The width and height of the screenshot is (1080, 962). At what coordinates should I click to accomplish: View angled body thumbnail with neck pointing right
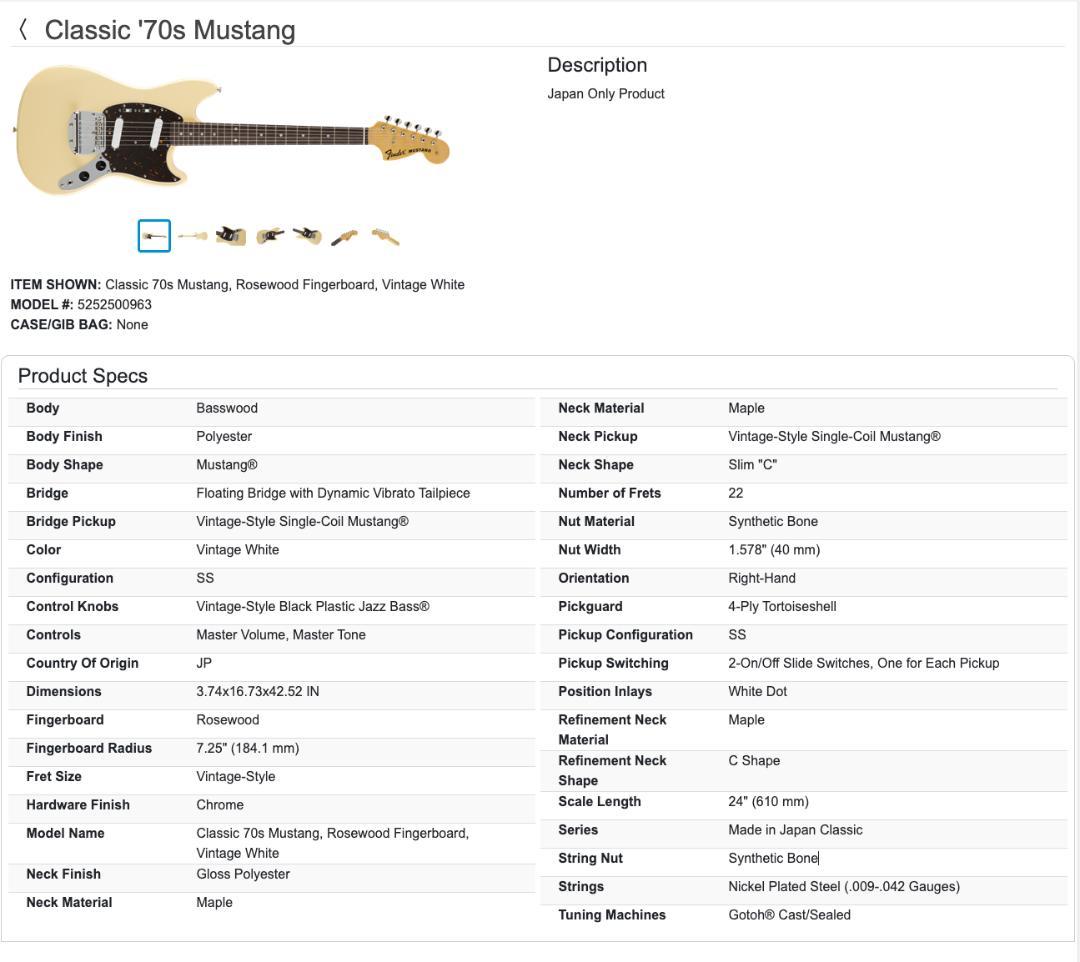(269, 236)
